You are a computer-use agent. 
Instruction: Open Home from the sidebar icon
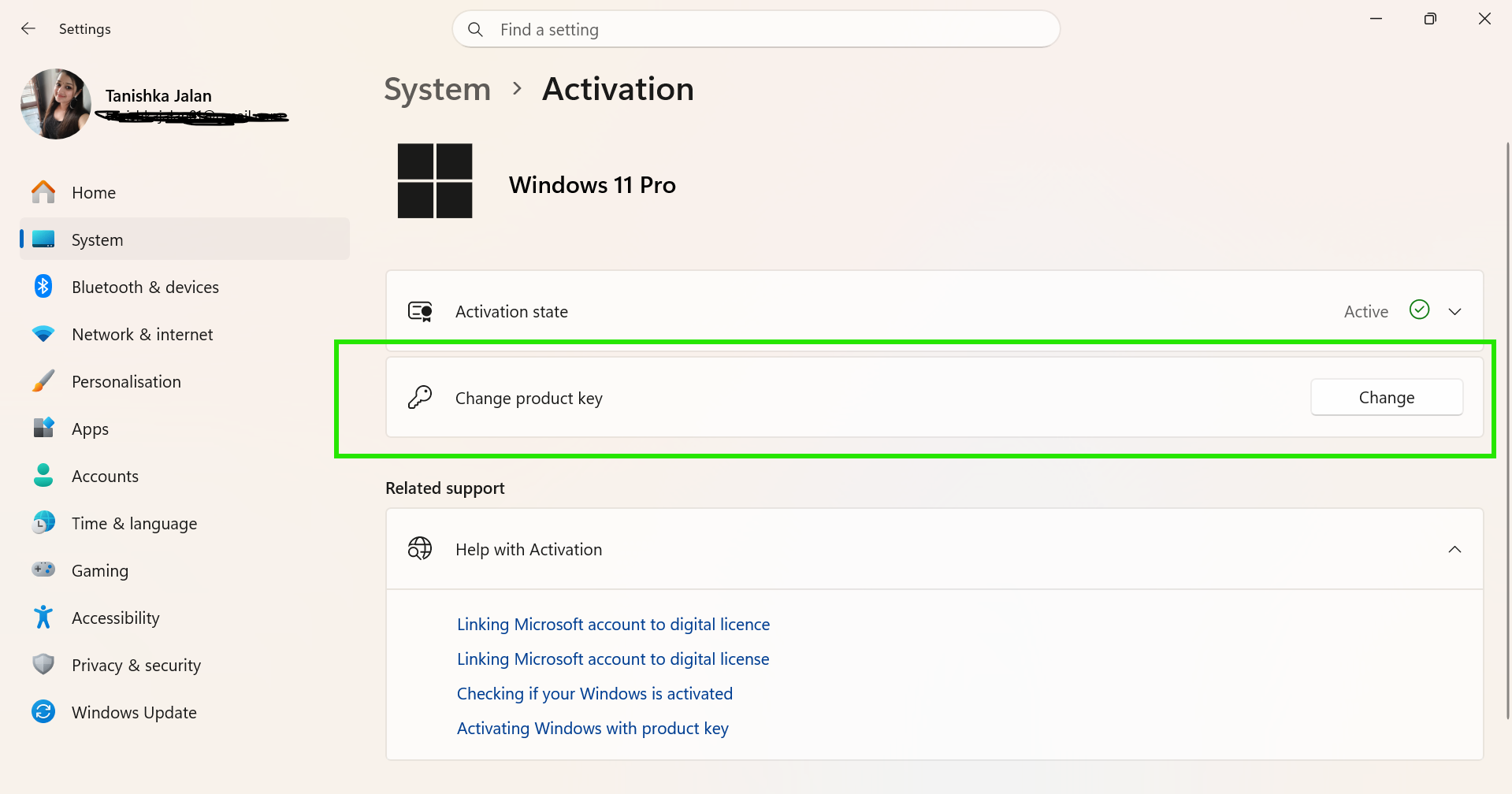(43, 192)
